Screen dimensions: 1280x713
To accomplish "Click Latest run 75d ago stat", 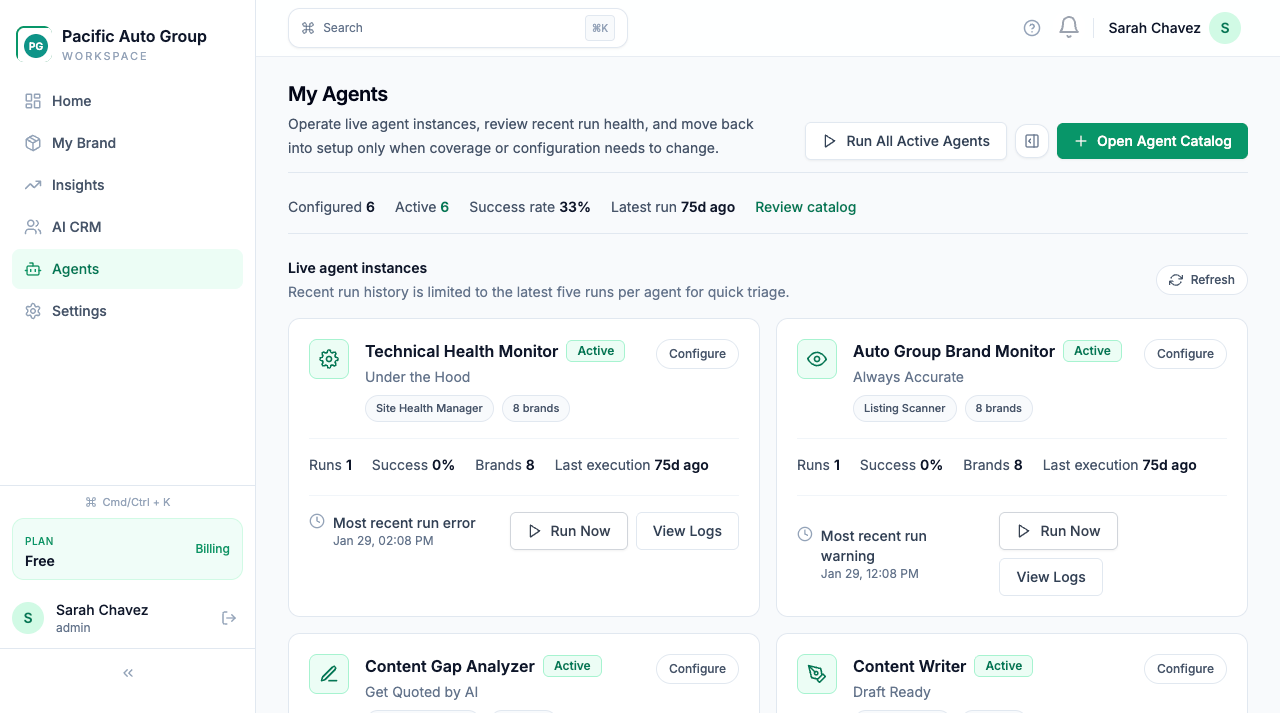I will tap(673, 207).
